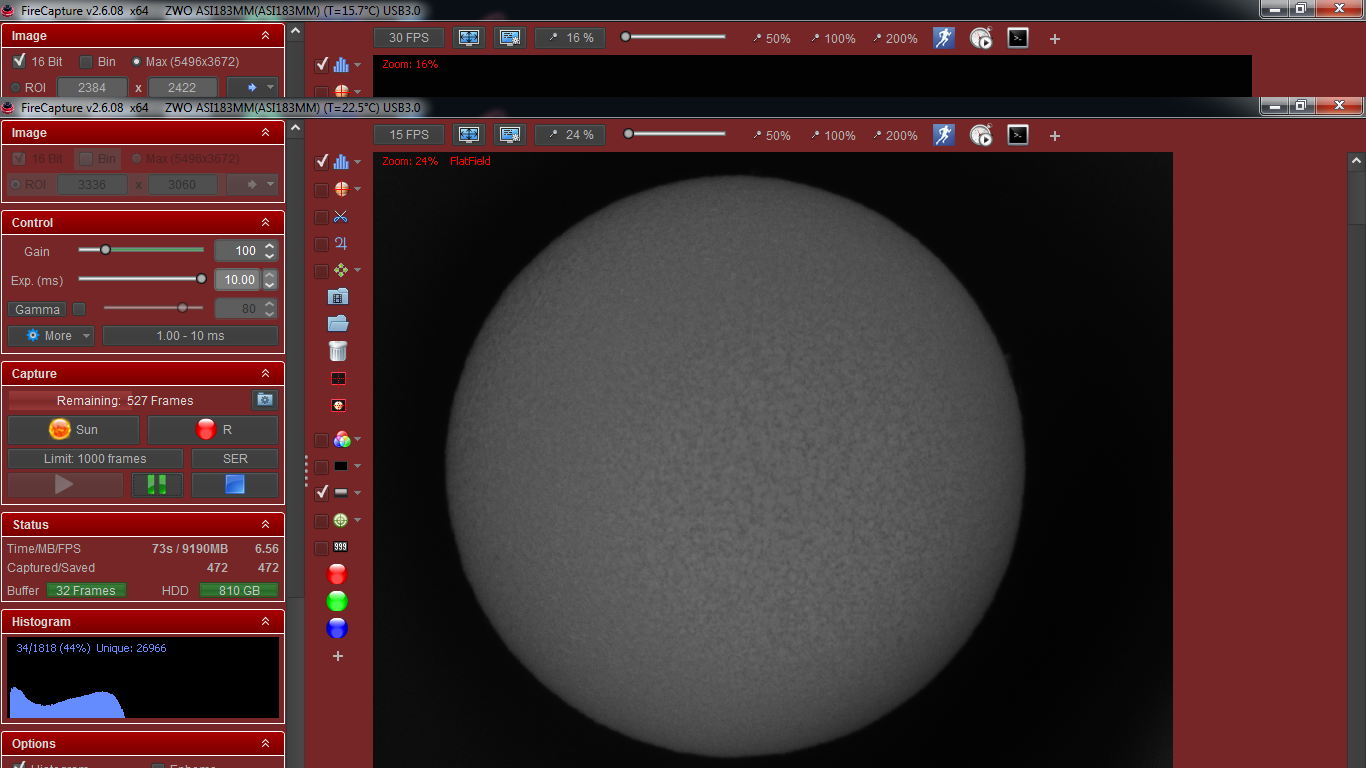Open the console terminal icon in front window

click(1018, 135)
